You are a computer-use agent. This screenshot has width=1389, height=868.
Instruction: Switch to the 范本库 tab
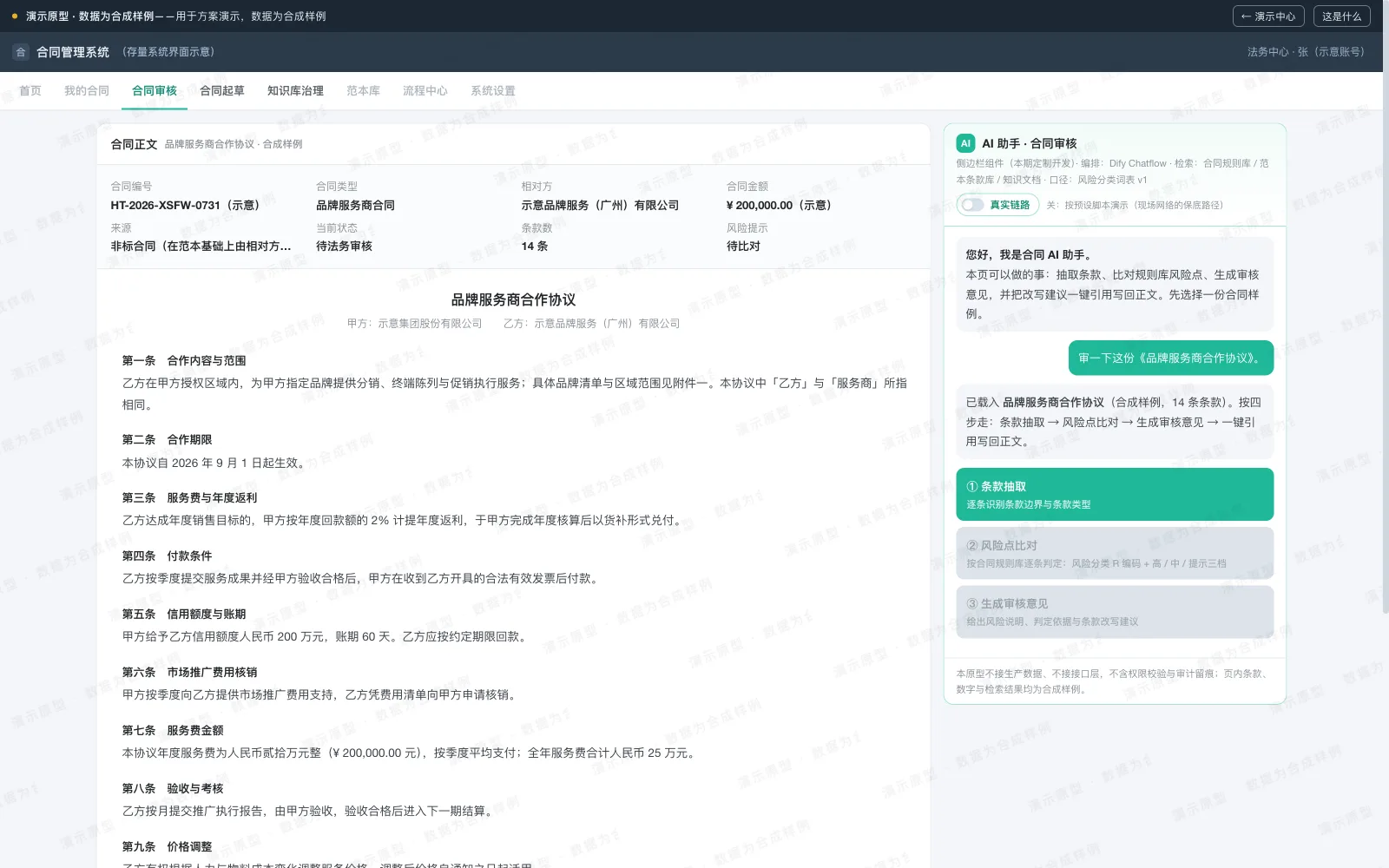tap(363, 90)
